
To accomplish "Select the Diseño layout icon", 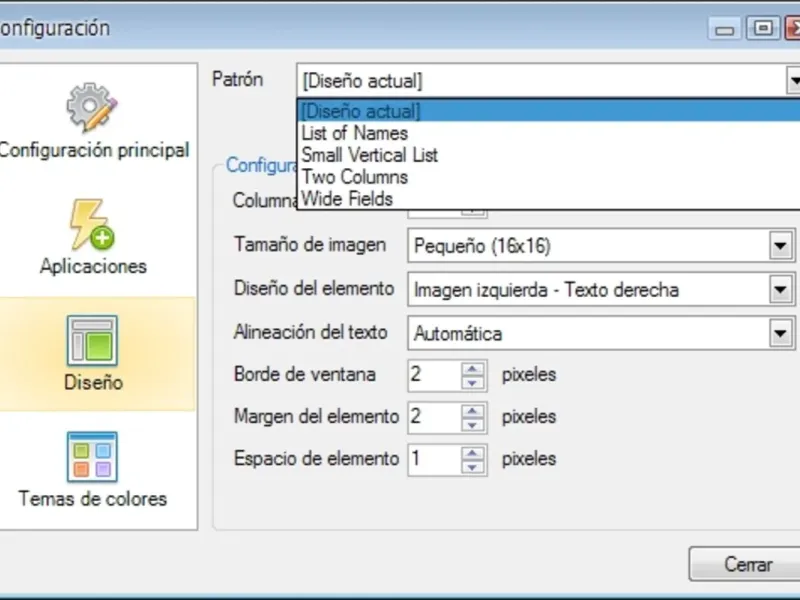I will tap(92, 340).
